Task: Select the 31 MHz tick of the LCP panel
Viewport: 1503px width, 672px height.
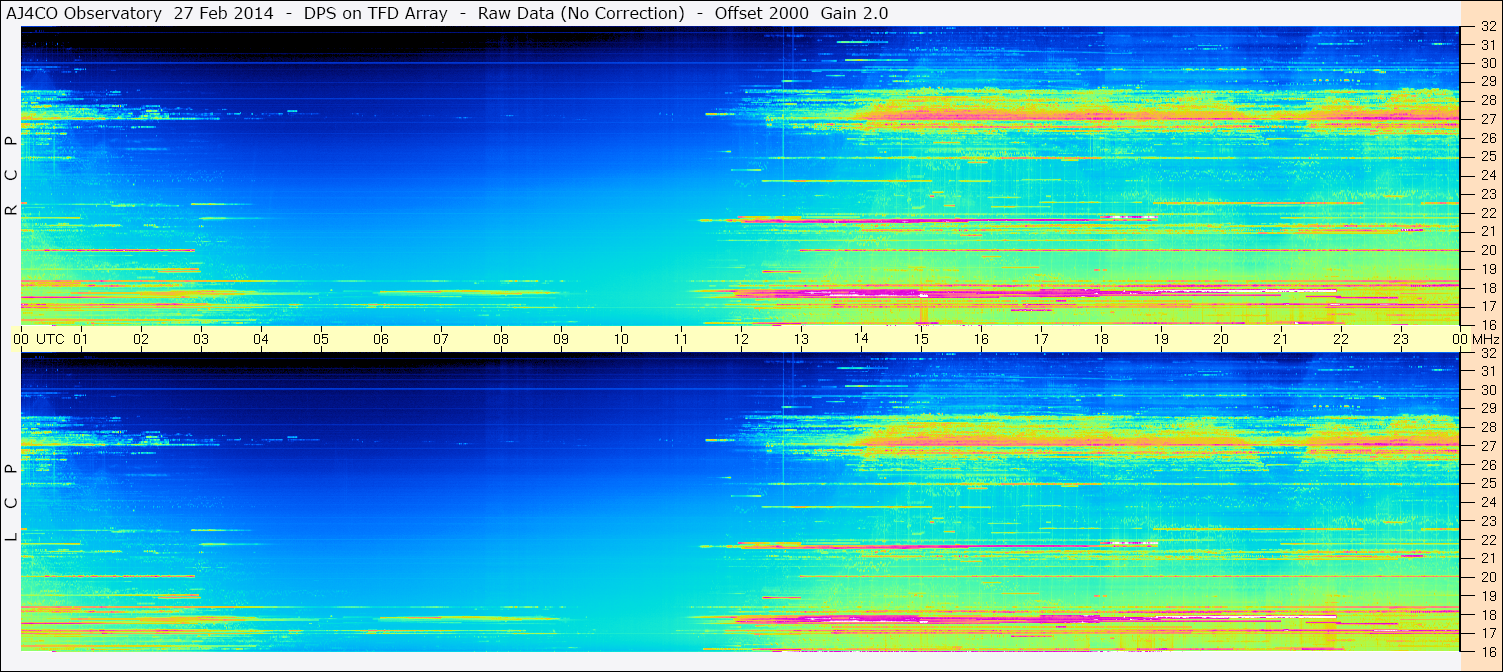Action: (x=1488, y=371)
